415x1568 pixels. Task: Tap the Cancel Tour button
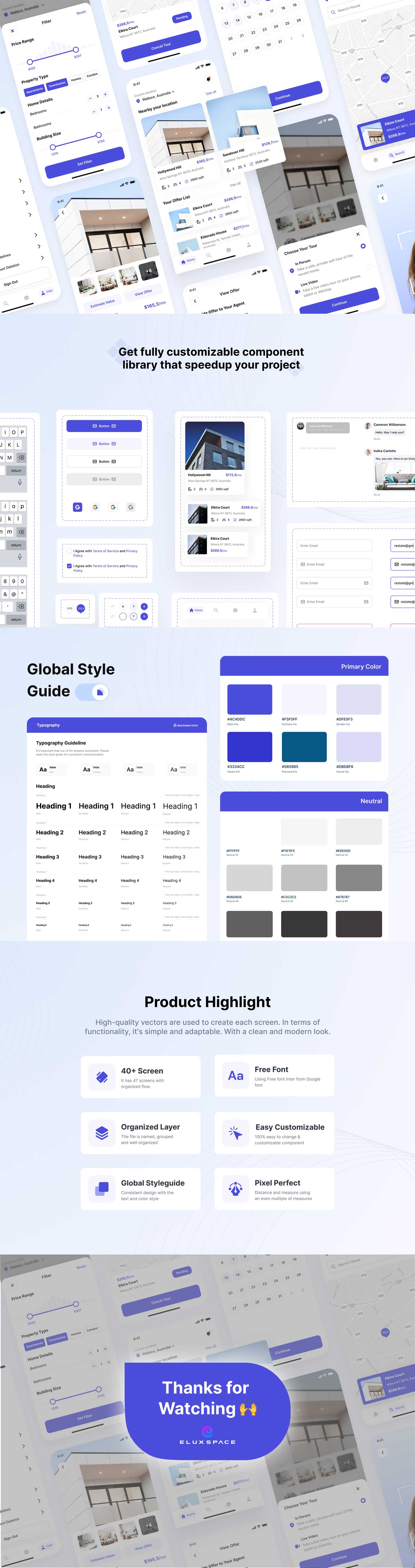click(x=161, y=46)
